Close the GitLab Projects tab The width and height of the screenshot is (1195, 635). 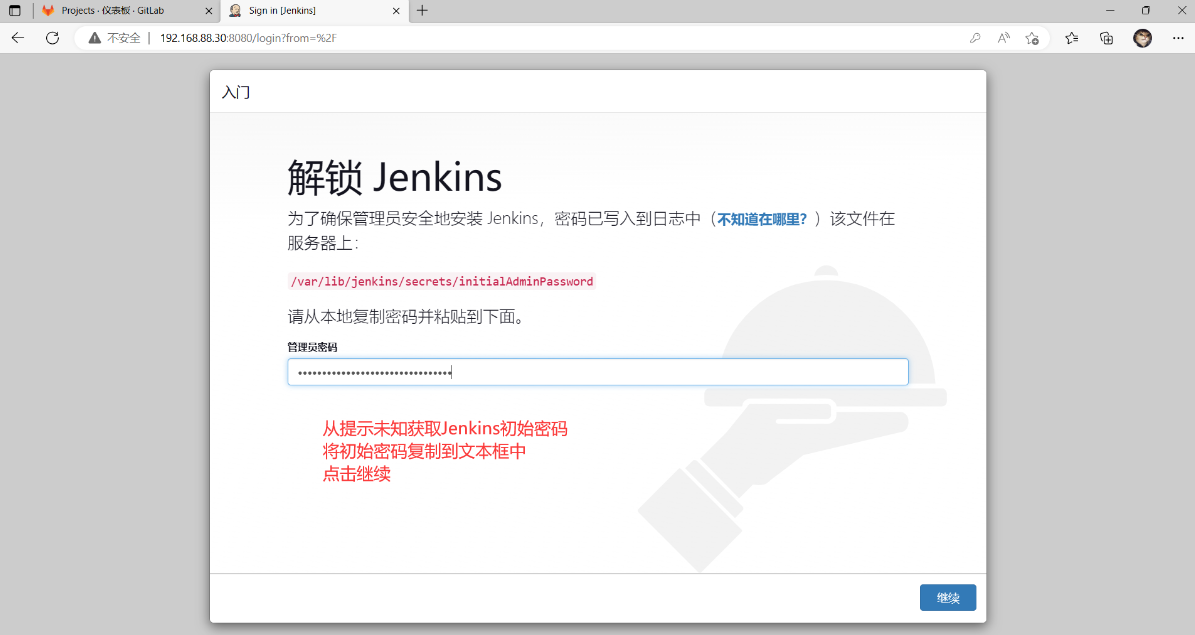(209, 11)
